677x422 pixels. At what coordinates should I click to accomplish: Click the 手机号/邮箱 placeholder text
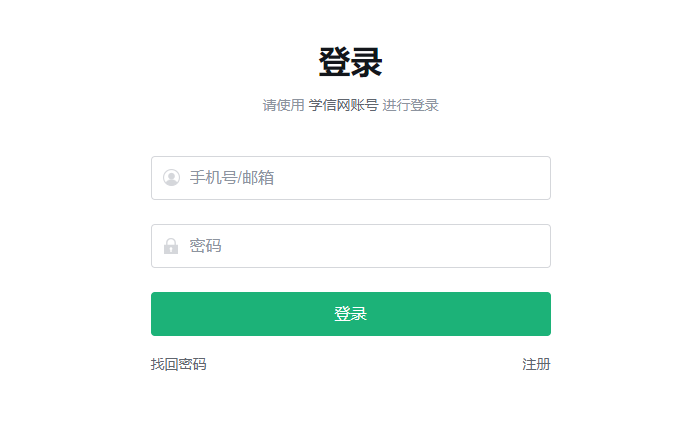(232, 178)
